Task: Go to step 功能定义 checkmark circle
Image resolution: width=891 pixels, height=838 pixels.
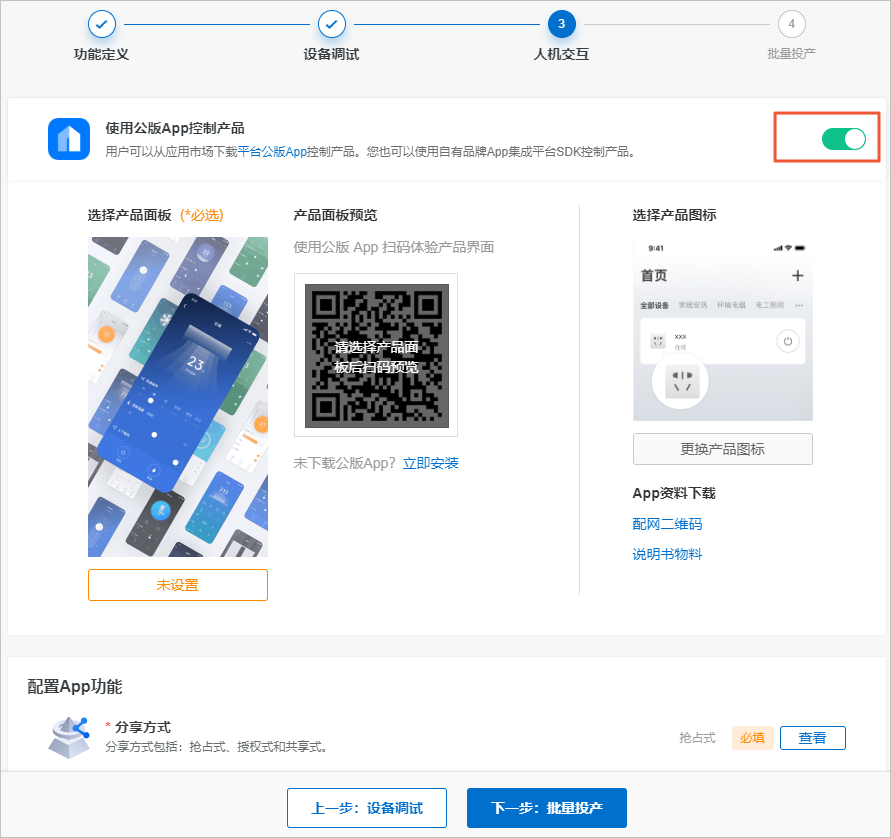Action: pos(102,24)
